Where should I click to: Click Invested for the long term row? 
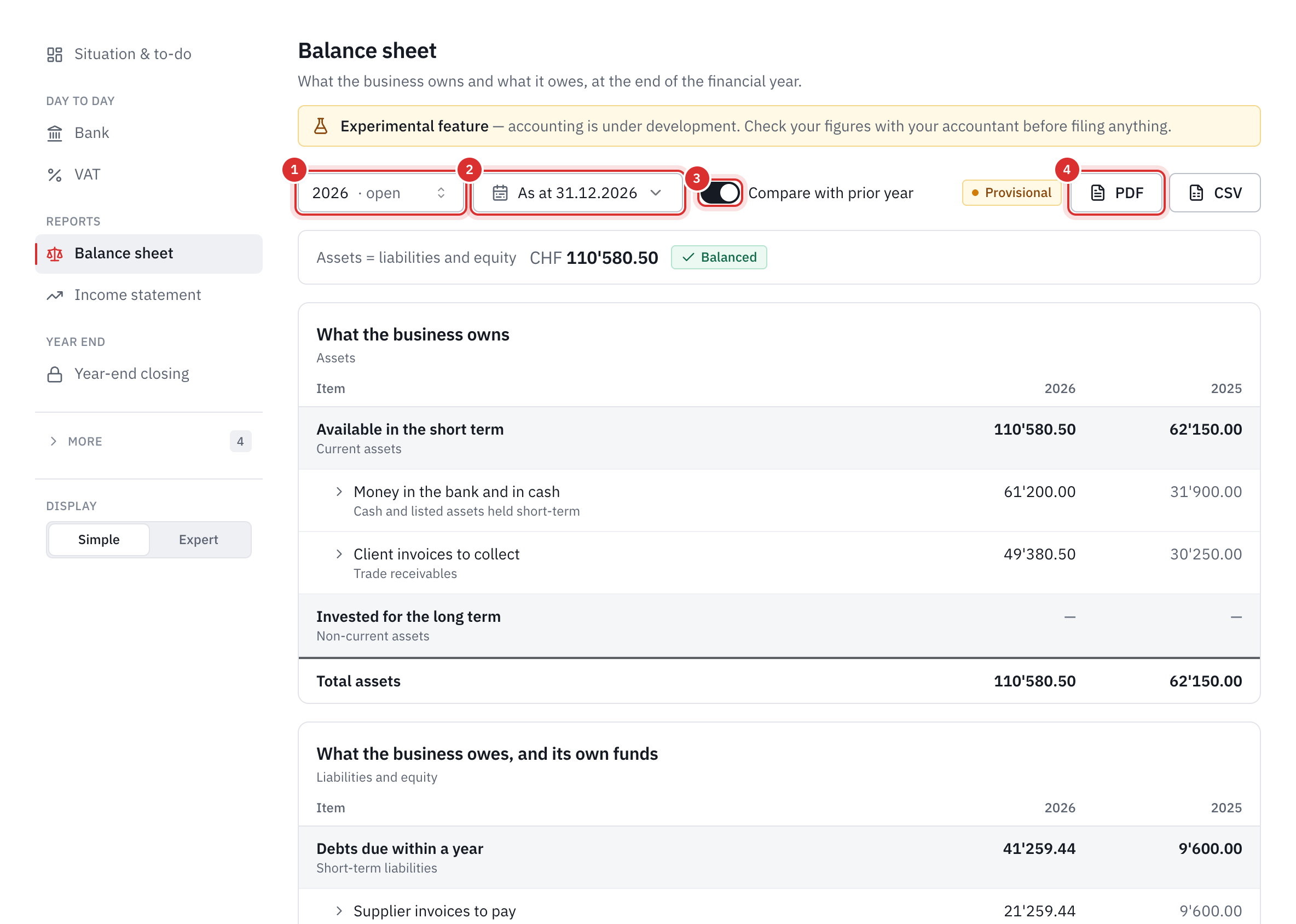pos(778,625)
